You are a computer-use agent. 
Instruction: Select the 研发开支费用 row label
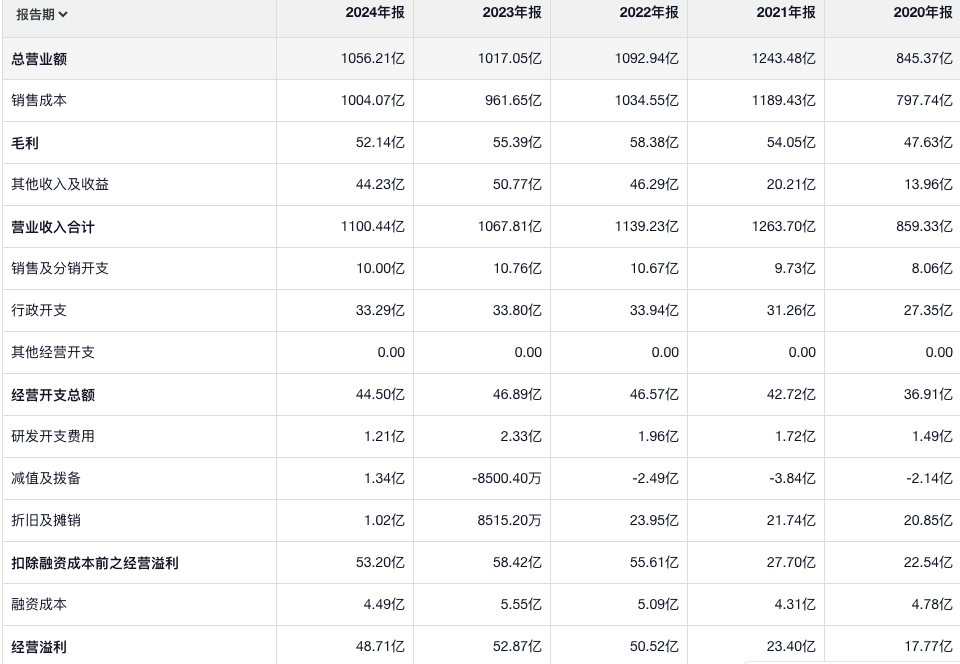click(54, 437)
